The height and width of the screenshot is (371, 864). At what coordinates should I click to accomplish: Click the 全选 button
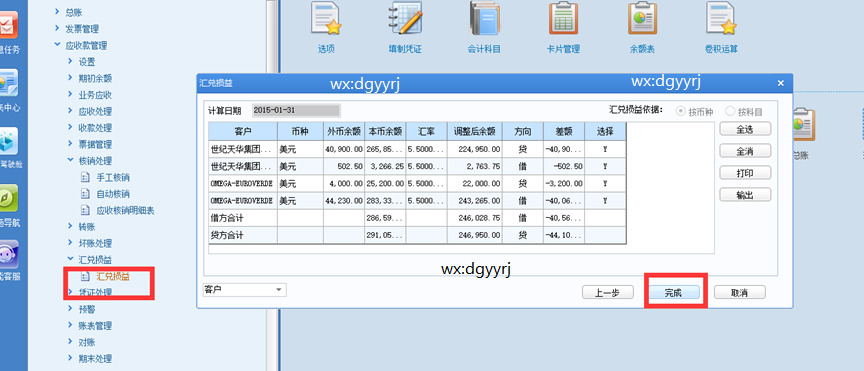click(745, 128)
